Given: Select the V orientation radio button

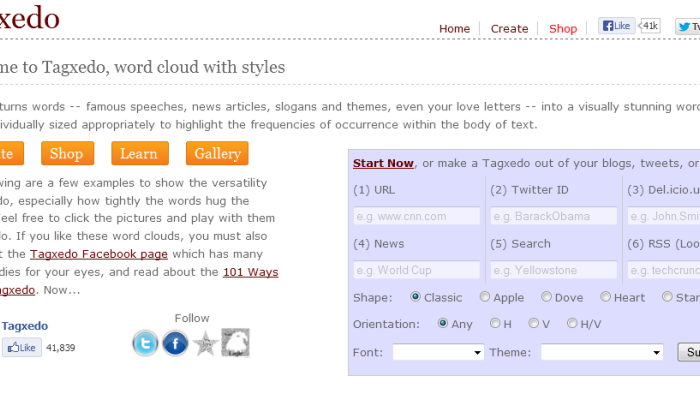Looking at the screenshot, I should coord(533,323).
